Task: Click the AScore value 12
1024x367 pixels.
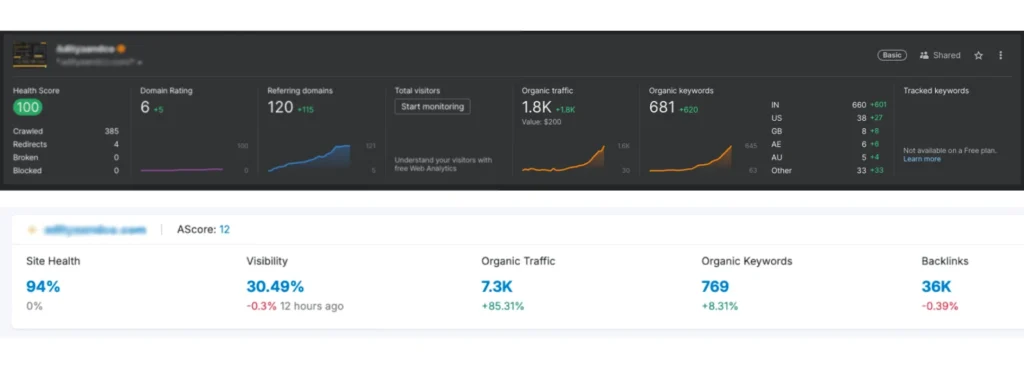Action: coord(225,230)
